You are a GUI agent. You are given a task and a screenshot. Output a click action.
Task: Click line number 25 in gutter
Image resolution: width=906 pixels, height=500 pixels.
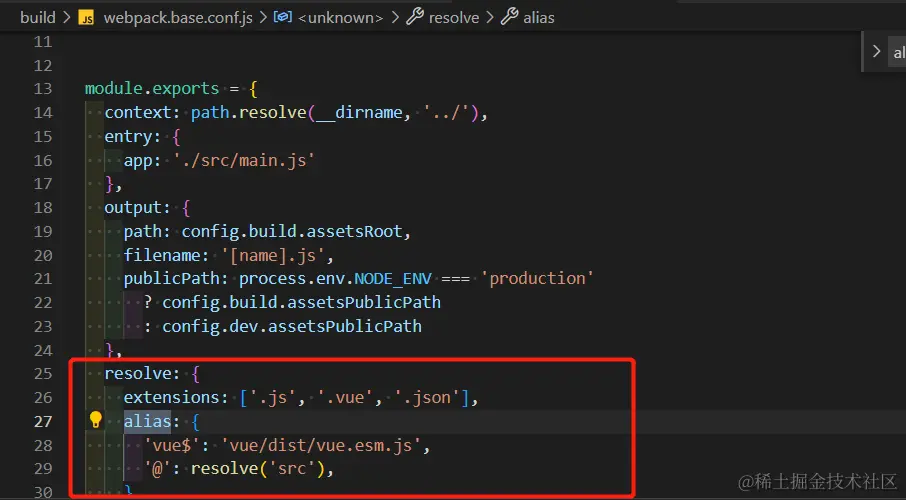[43, 374]
